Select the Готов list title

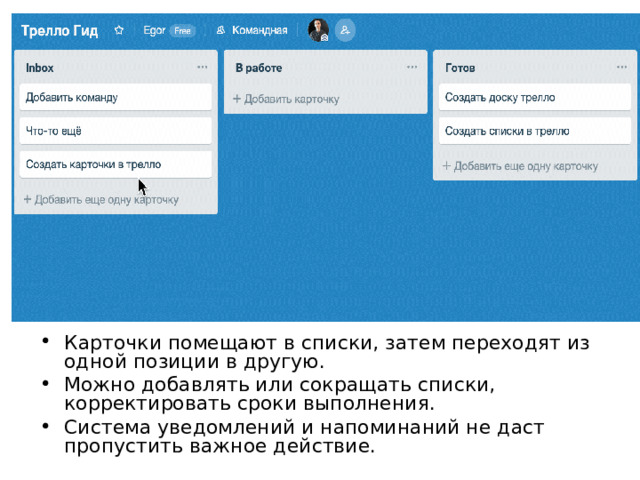pyautogui.click(x=460, y=68)
